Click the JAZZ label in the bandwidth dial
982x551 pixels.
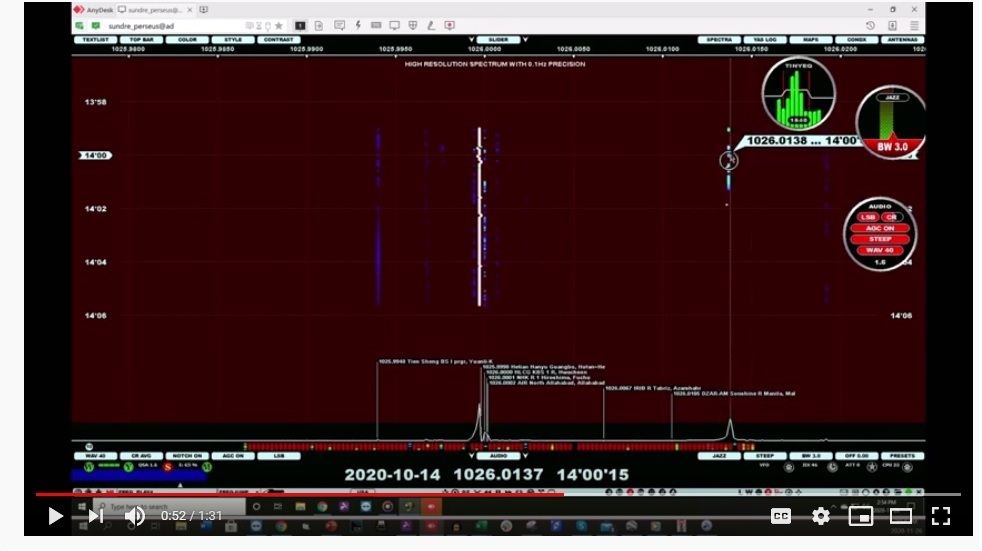click(892, 97)
